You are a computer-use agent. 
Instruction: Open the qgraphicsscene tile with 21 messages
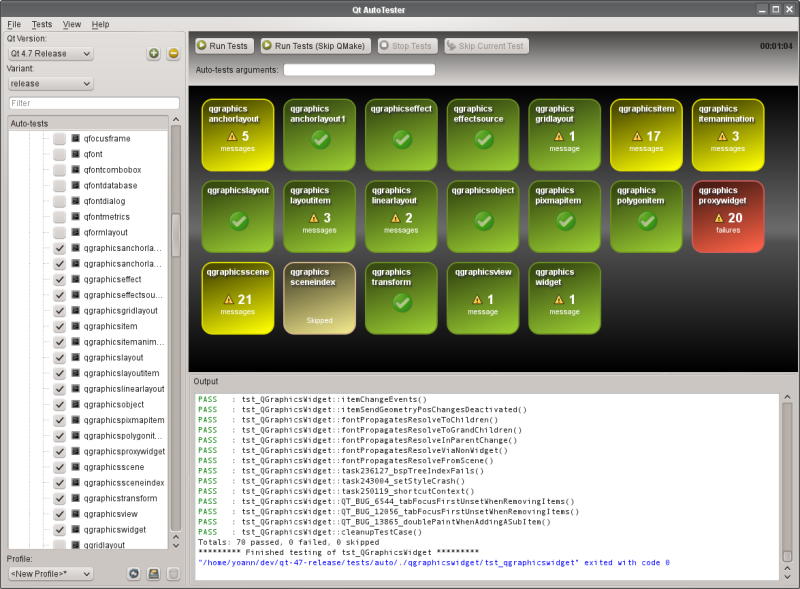tap(238, 298)
